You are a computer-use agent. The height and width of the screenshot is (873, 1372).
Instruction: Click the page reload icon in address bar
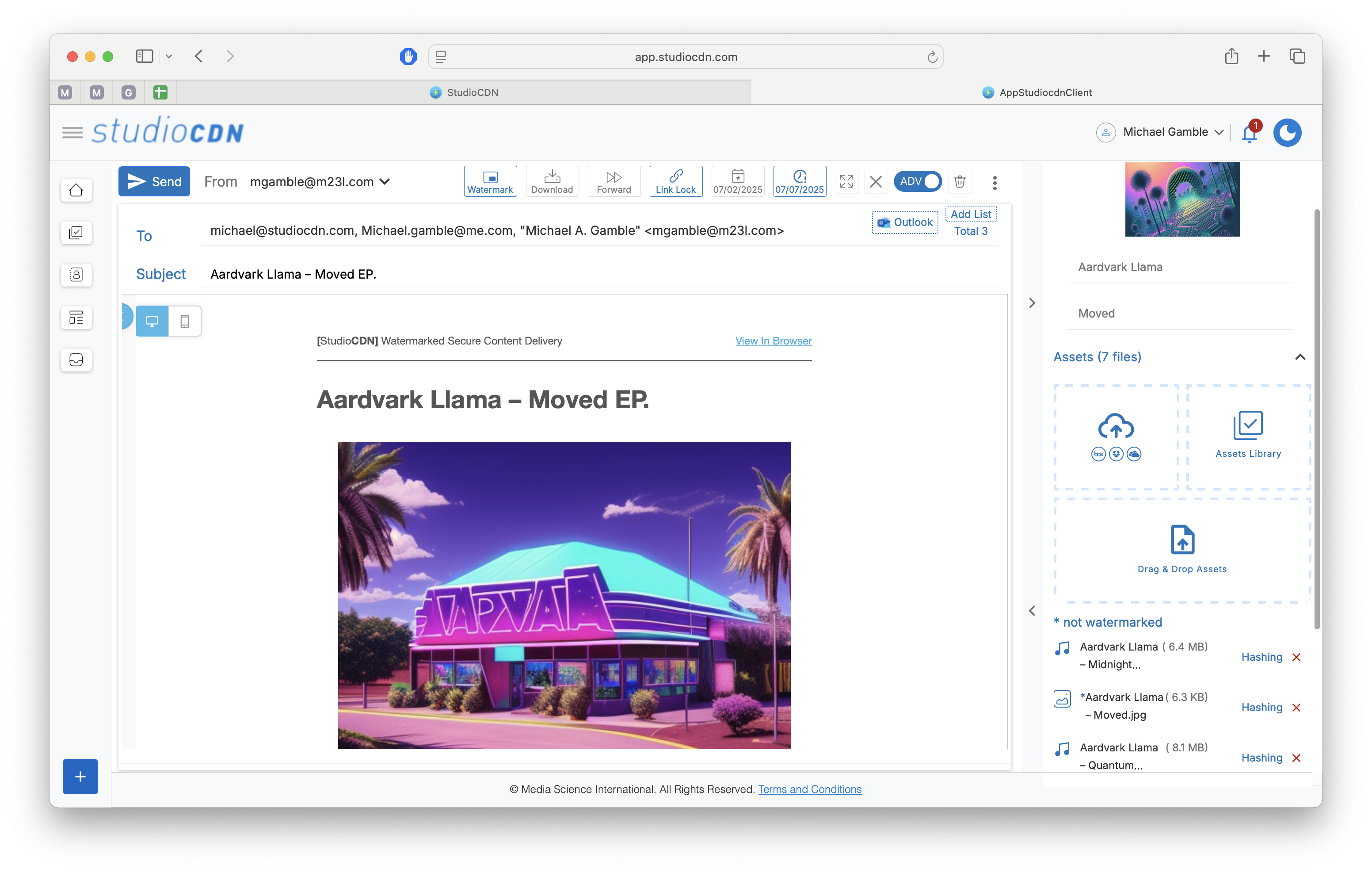[x=932, y=57]
